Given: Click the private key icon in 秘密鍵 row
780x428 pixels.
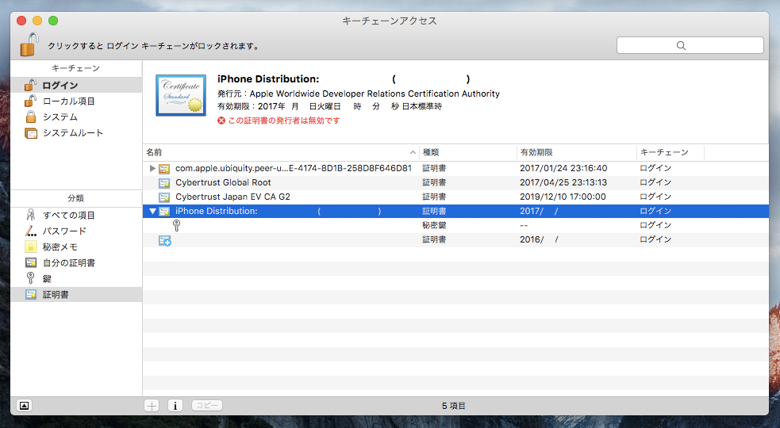Looking at the screenshot, I should point(177,225).
